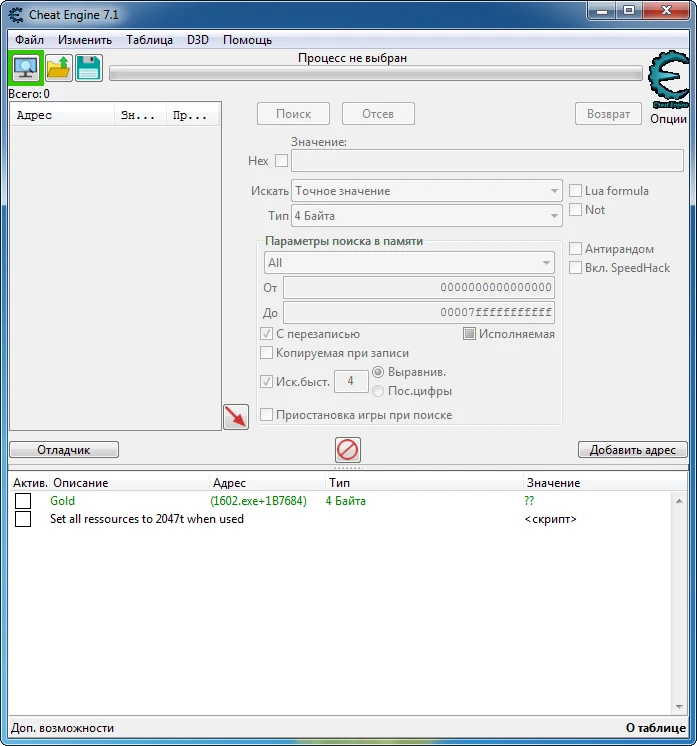Open the Cheat Engine logo options
This screenshot has height=746, width=697.
pyautogui.click(x=669, y=79)
